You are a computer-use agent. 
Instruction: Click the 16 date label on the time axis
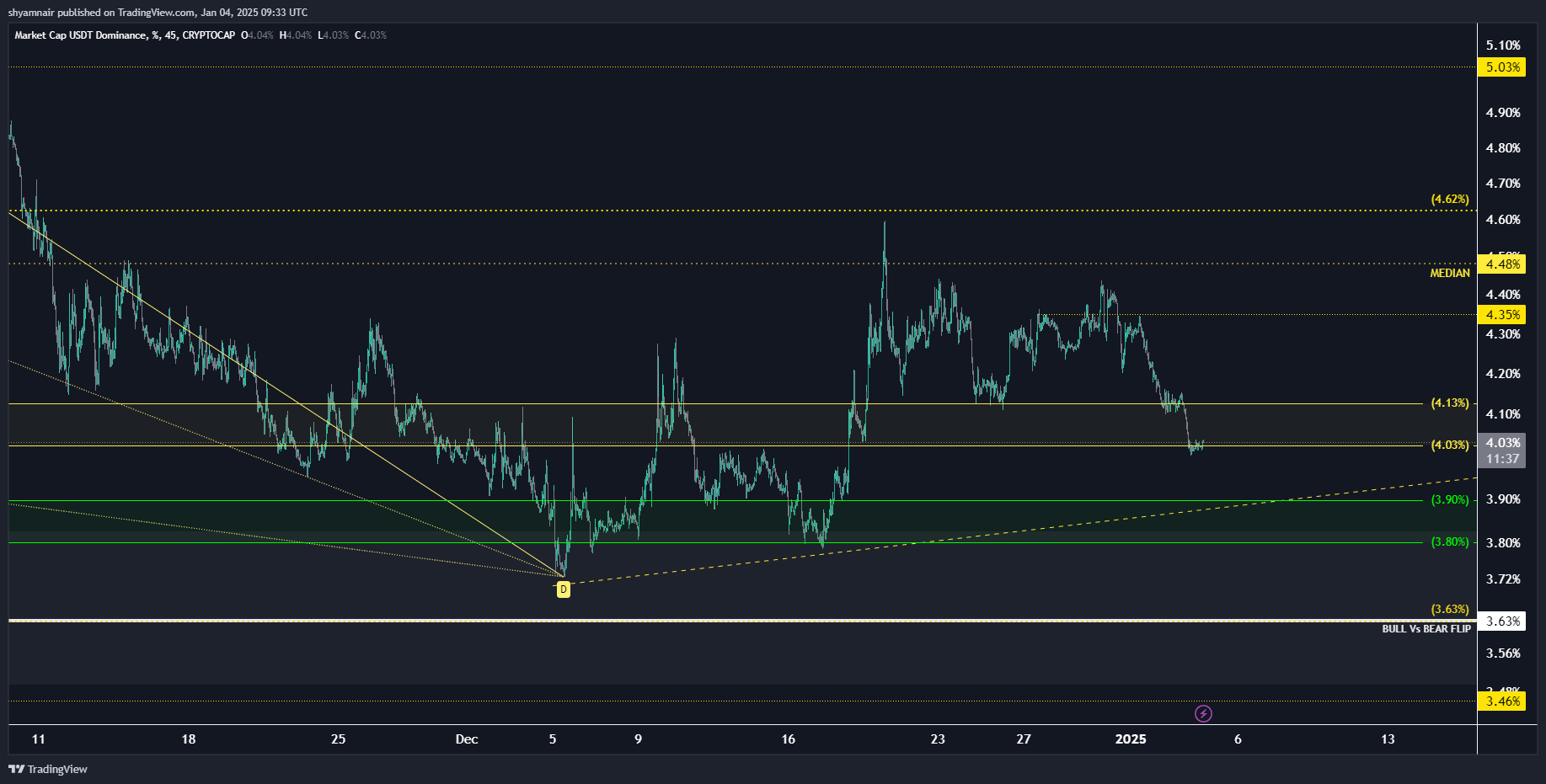click(788, 739)
